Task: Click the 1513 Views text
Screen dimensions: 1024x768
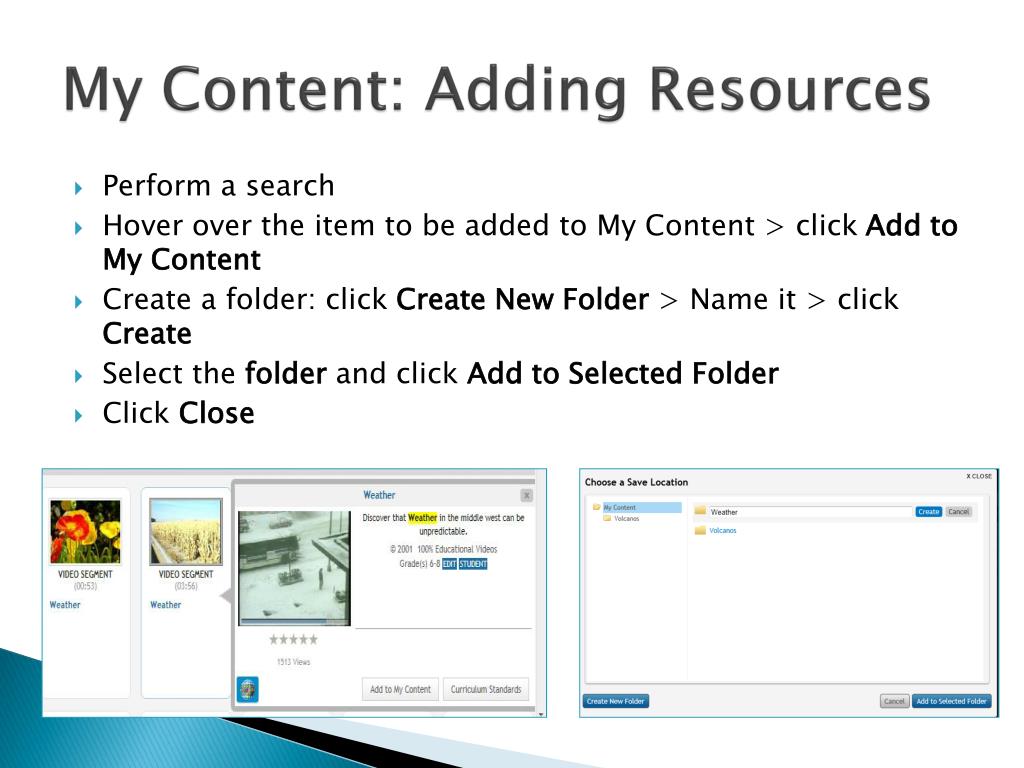Action: pyautogui.click(x=293, y=662)
